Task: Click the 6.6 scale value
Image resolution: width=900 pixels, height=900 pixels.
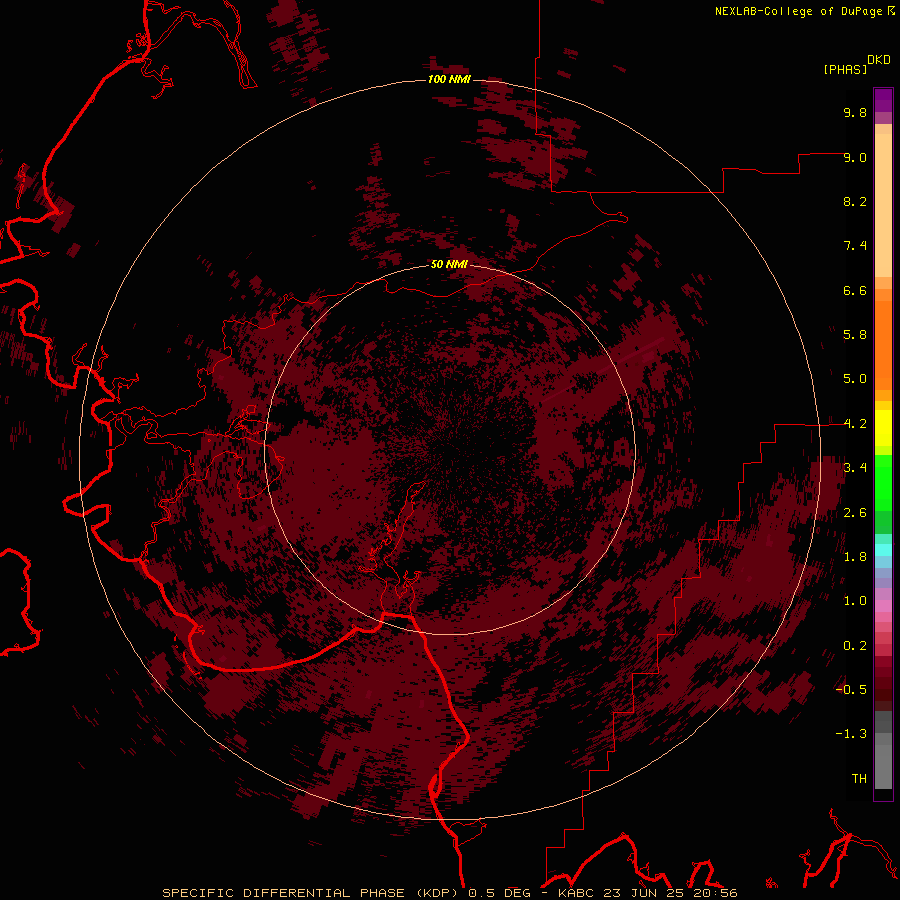Action: click(x=855, y=290)
